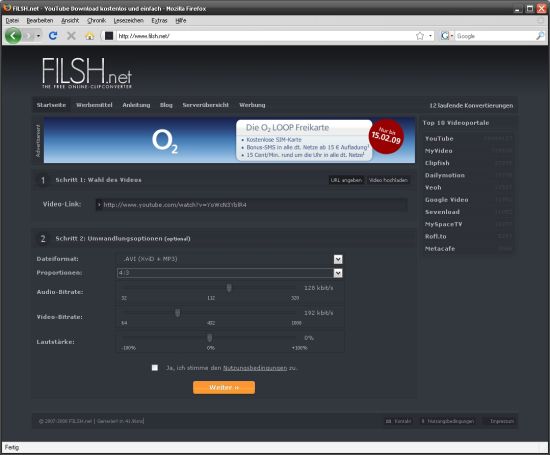Tick the Nutzungsbedingungen agreement checkbox

point(155,368)
